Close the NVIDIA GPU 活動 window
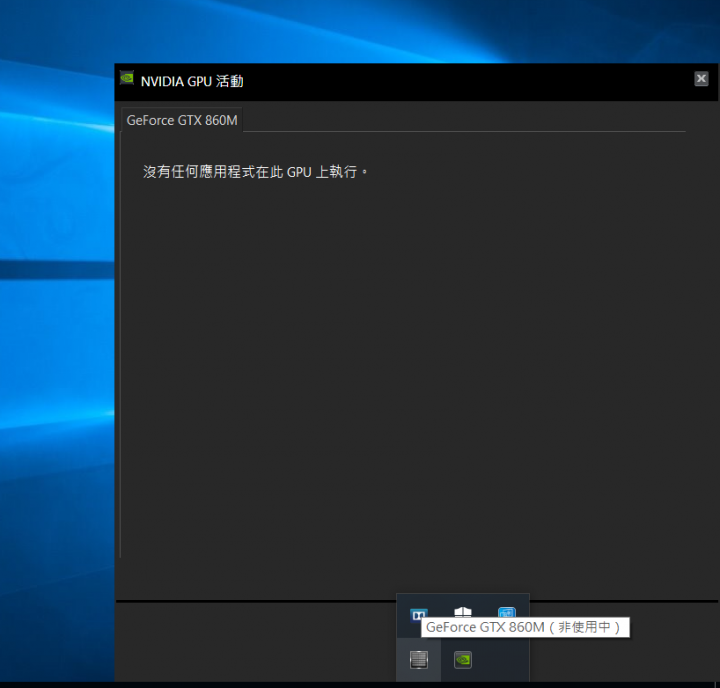Screen dimensions: 720x688 click(701, 79)
